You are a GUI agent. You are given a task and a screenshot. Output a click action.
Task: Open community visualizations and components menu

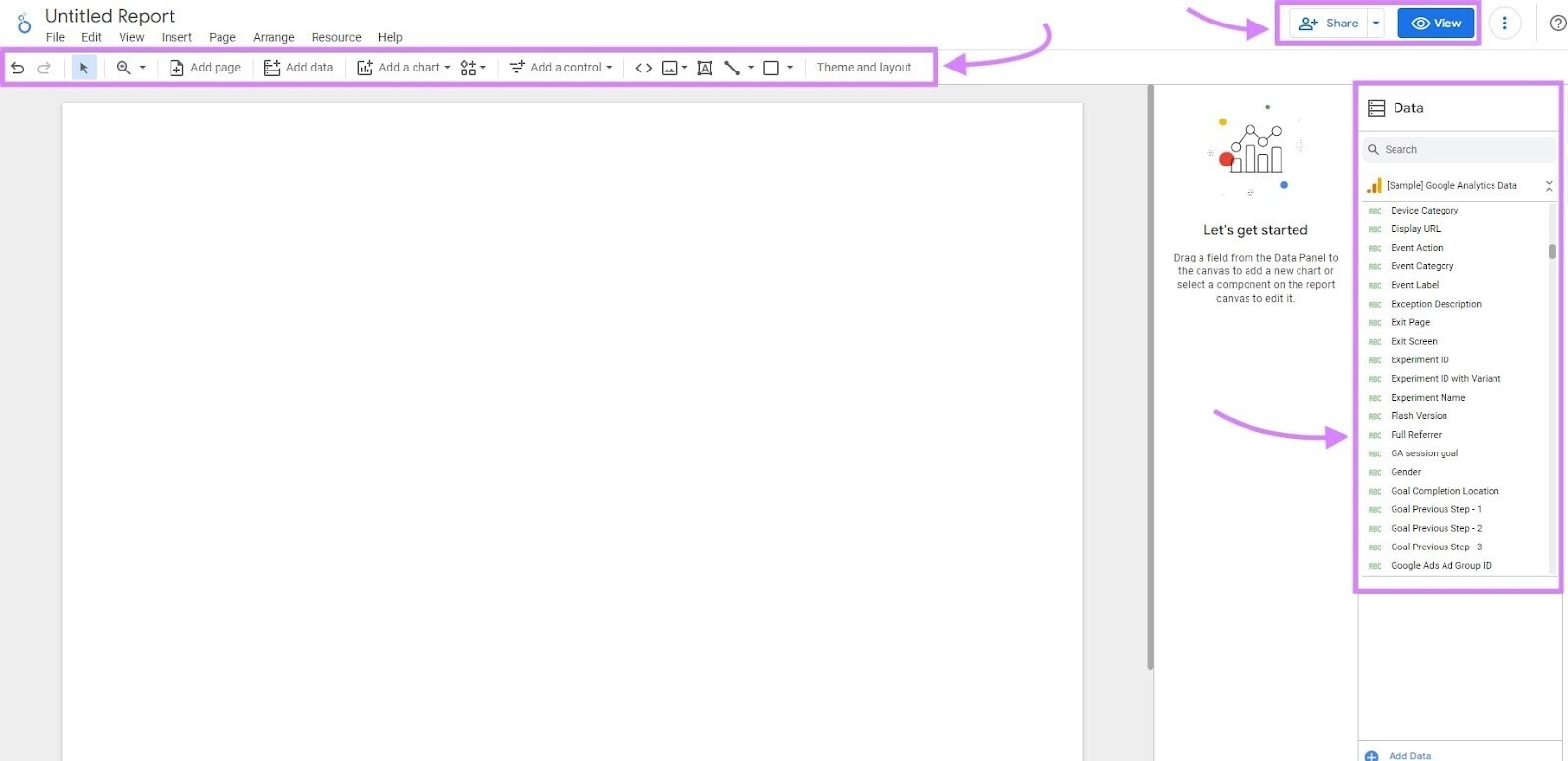tap(473, 68)
